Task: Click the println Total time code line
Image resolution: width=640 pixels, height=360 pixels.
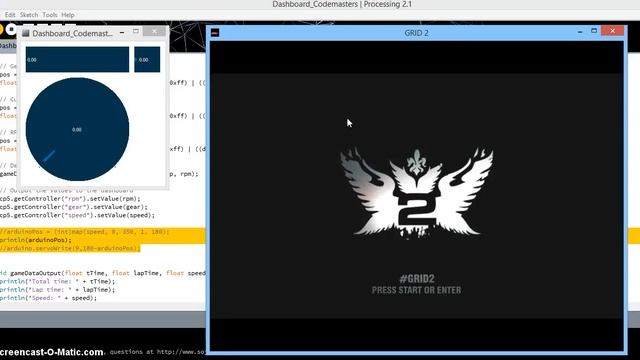Action: click(57, 281)
